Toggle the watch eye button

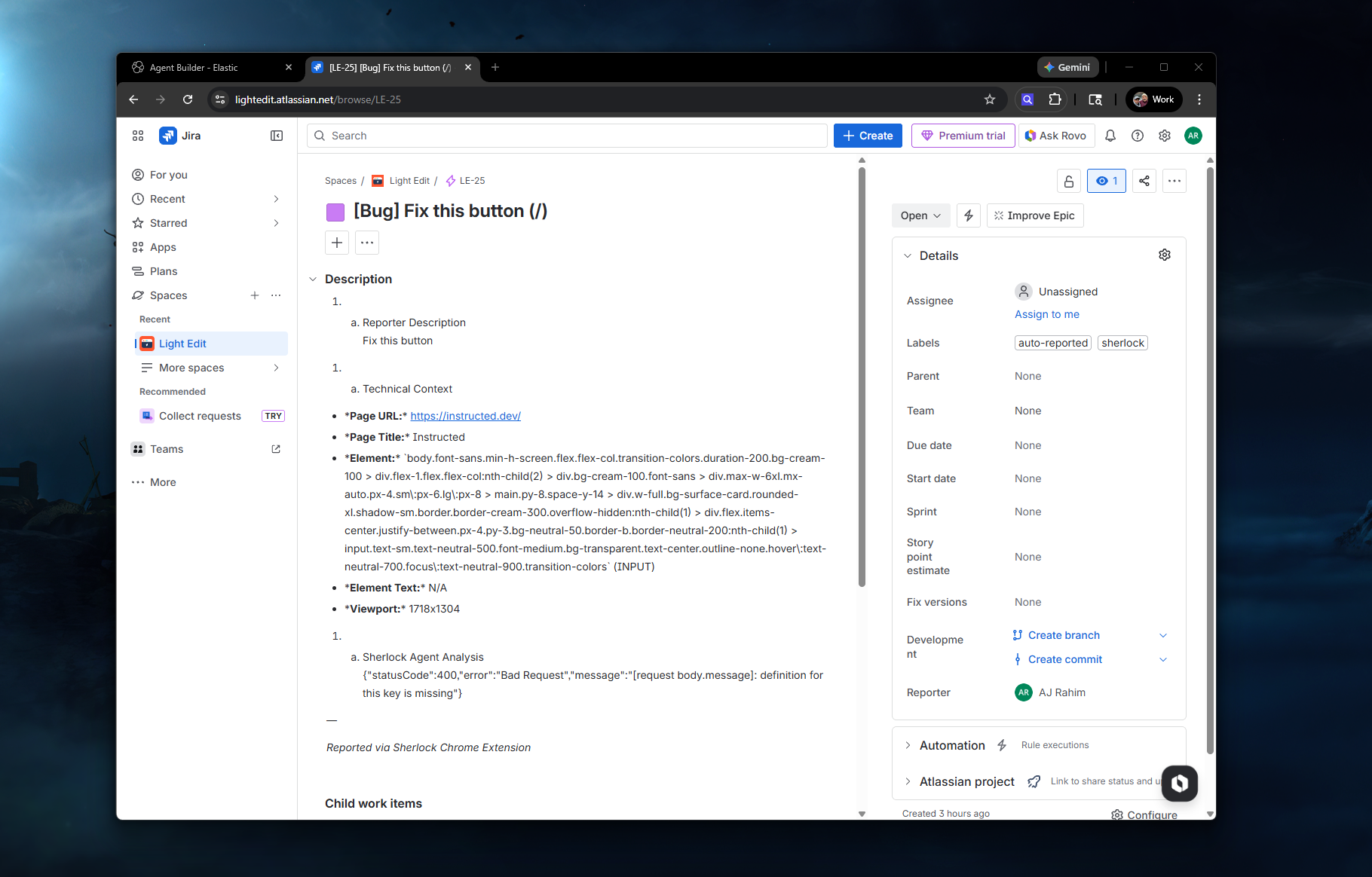point(1107,181)
